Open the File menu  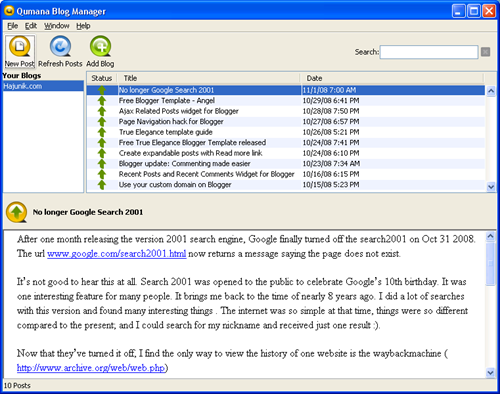click(13, 26)
